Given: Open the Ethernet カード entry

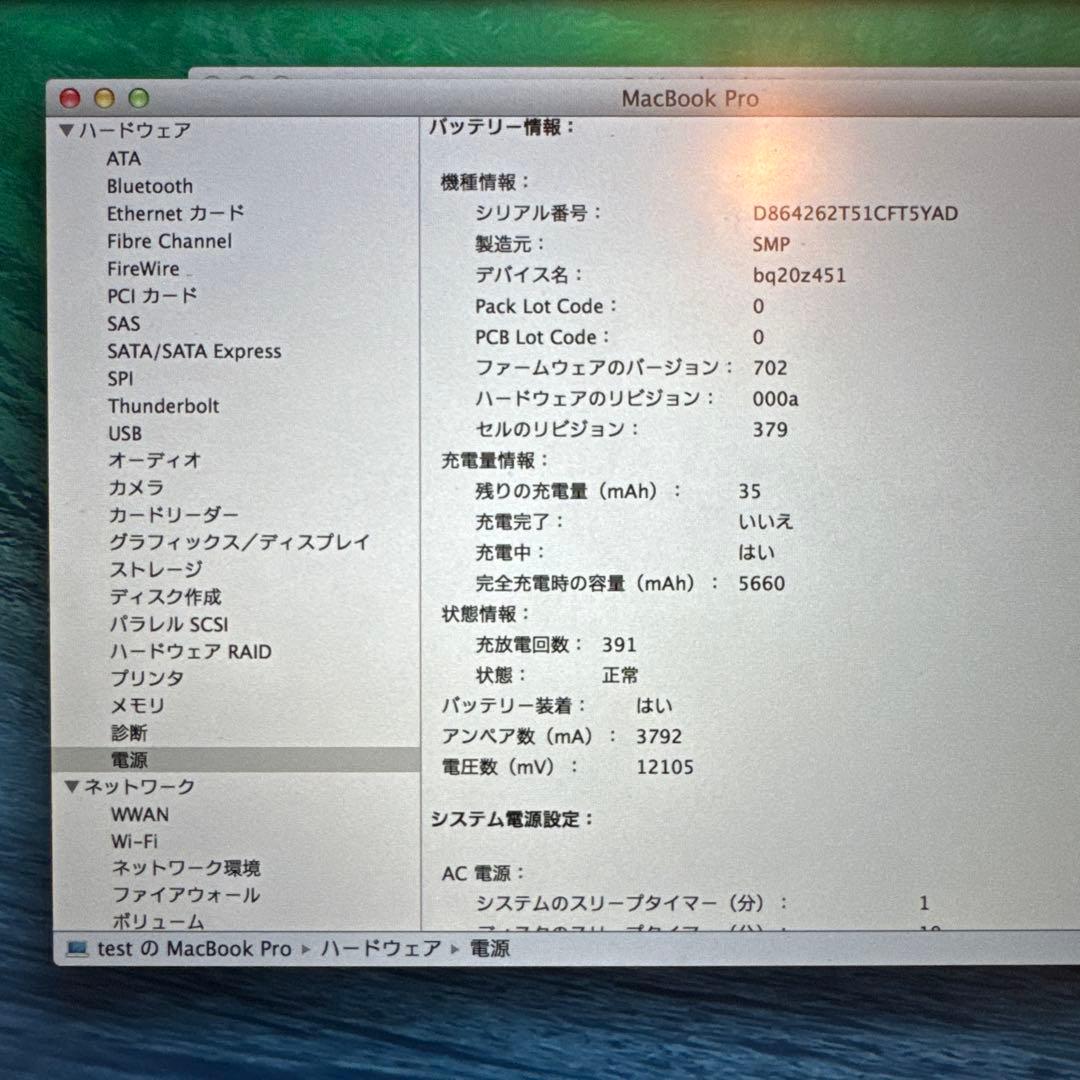Looking at the screenshot, I should point(176,214).
